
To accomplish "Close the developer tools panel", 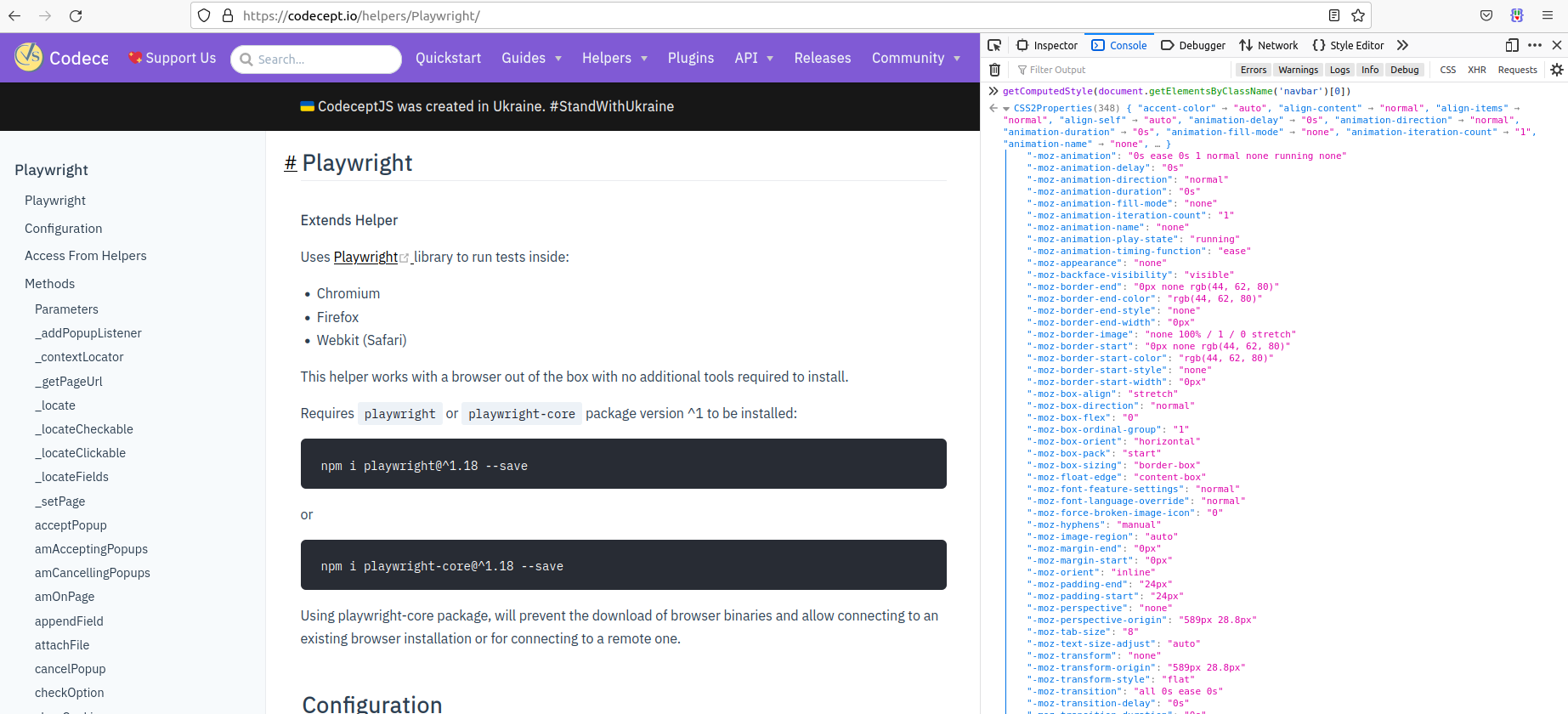I will [x=1557, y=45].
